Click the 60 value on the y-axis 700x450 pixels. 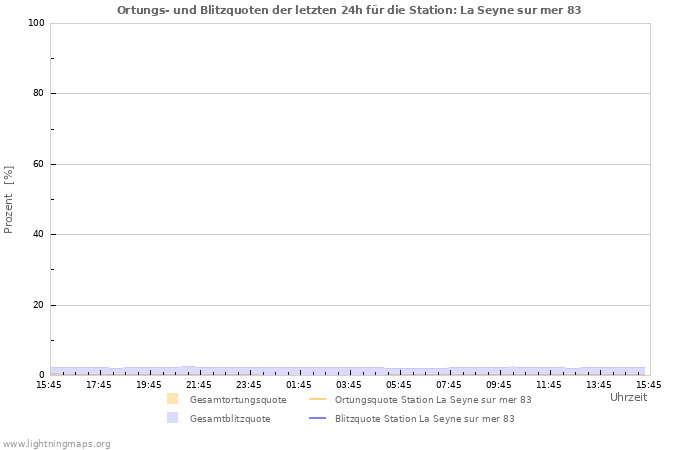coord(39,164)
